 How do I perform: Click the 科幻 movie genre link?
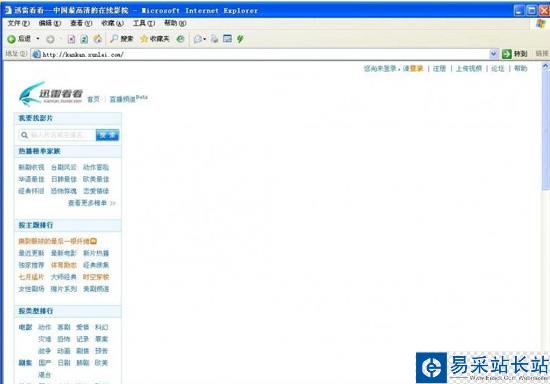coord(101,327)
